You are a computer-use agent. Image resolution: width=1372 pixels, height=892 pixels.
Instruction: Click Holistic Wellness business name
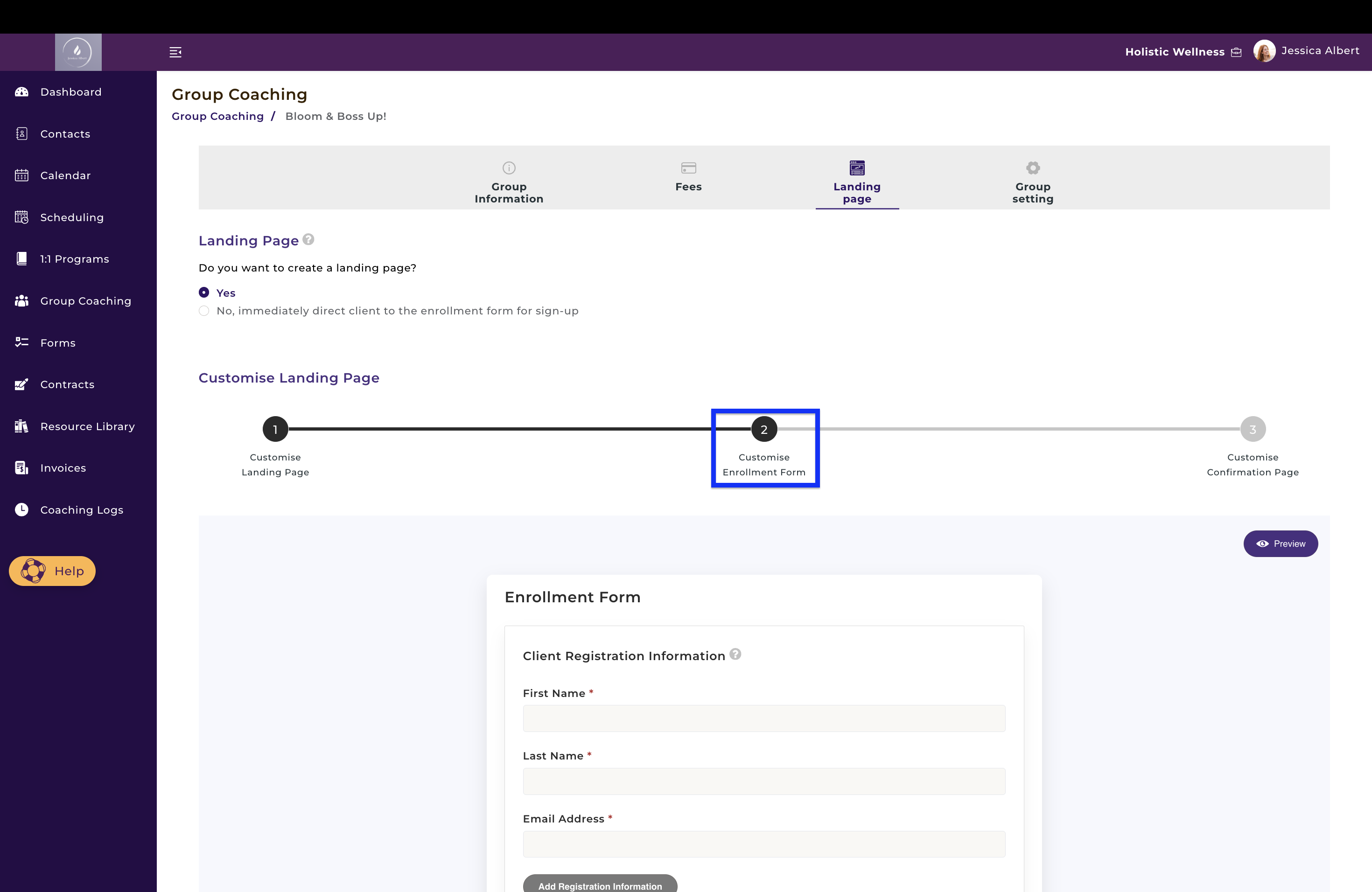coord(1174,52)
